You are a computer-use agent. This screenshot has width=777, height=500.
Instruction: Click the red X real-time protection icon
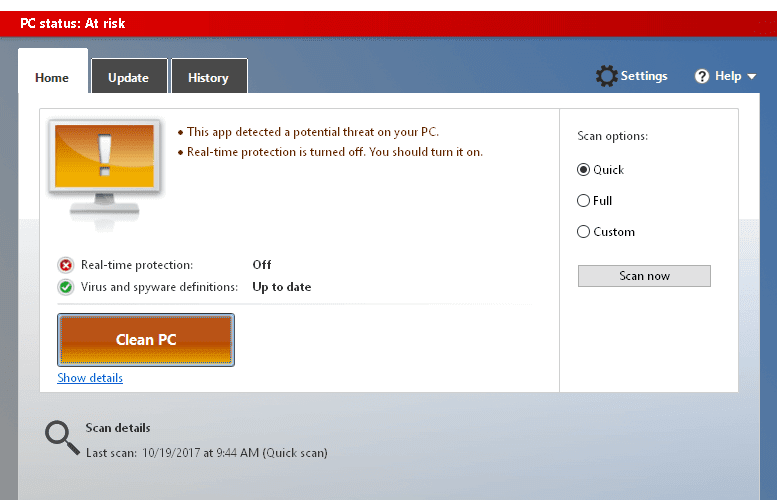tap(65, 265)
